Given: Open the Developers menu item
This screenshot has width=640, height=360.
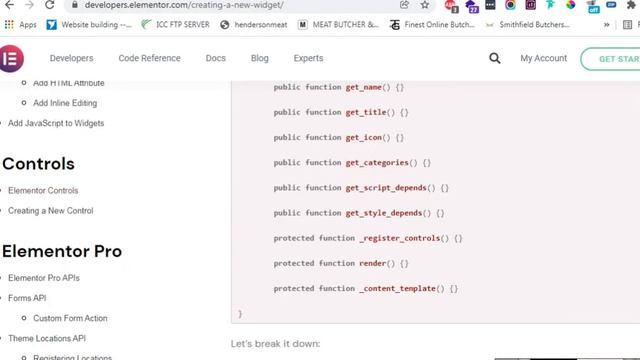Looking at the screenshot, I should pyautogui.click(x=71, y=58).
